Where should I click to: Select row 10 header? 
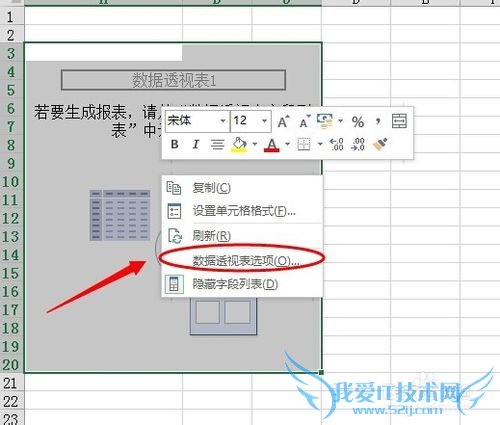[x=11, y=182]
